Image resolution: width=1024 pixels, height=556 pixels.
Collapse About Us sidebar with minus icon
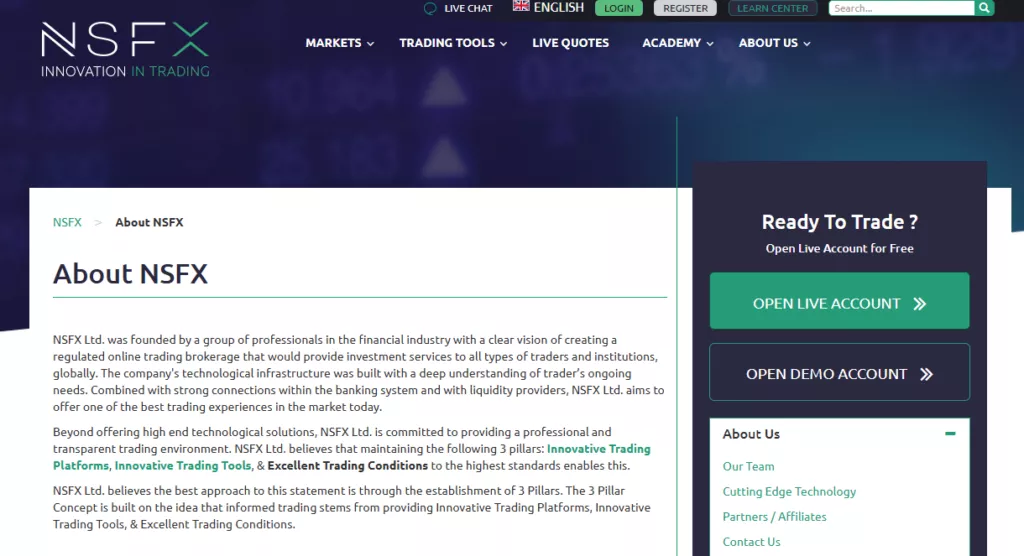[x=950, y=433]
